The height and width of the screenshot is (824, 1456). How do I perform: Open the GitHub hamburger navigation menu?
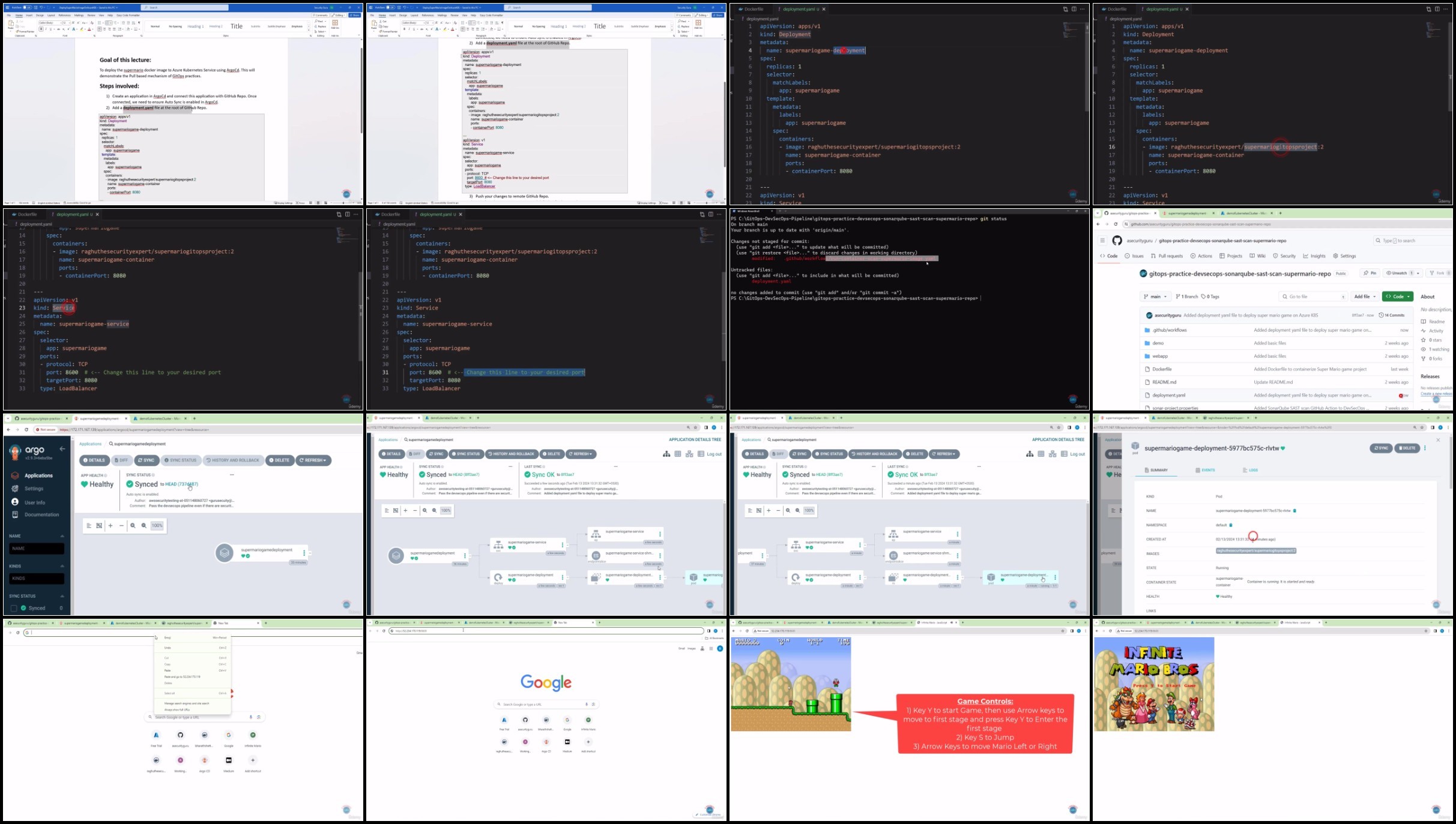[1102, 241]
